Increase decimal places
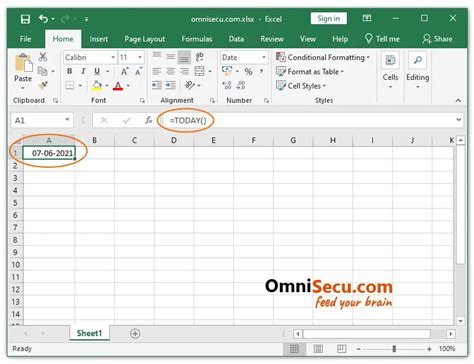This screenshot has width=474, height=364. (x=227, y=86)
